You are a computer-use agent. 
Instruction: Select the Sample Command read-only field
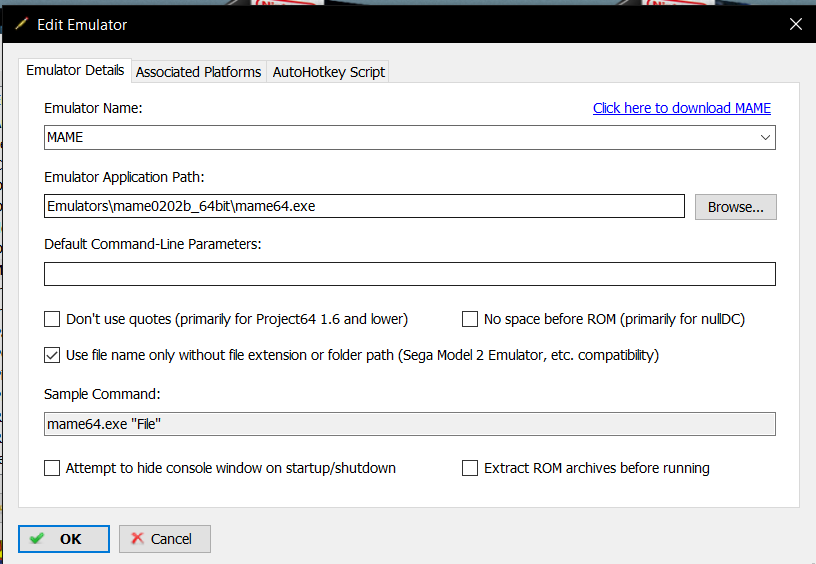(x=410, y=424)
